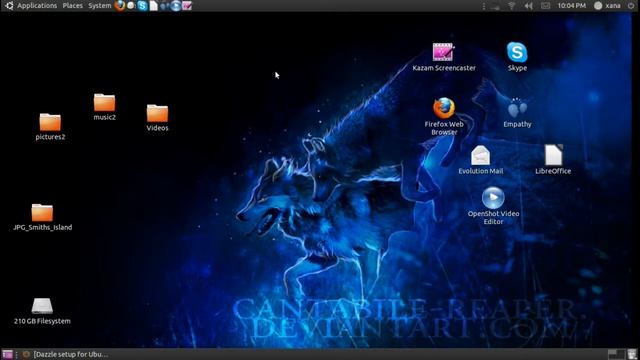Select Evolution Mail desktop icon

click(x=480, y=160)
